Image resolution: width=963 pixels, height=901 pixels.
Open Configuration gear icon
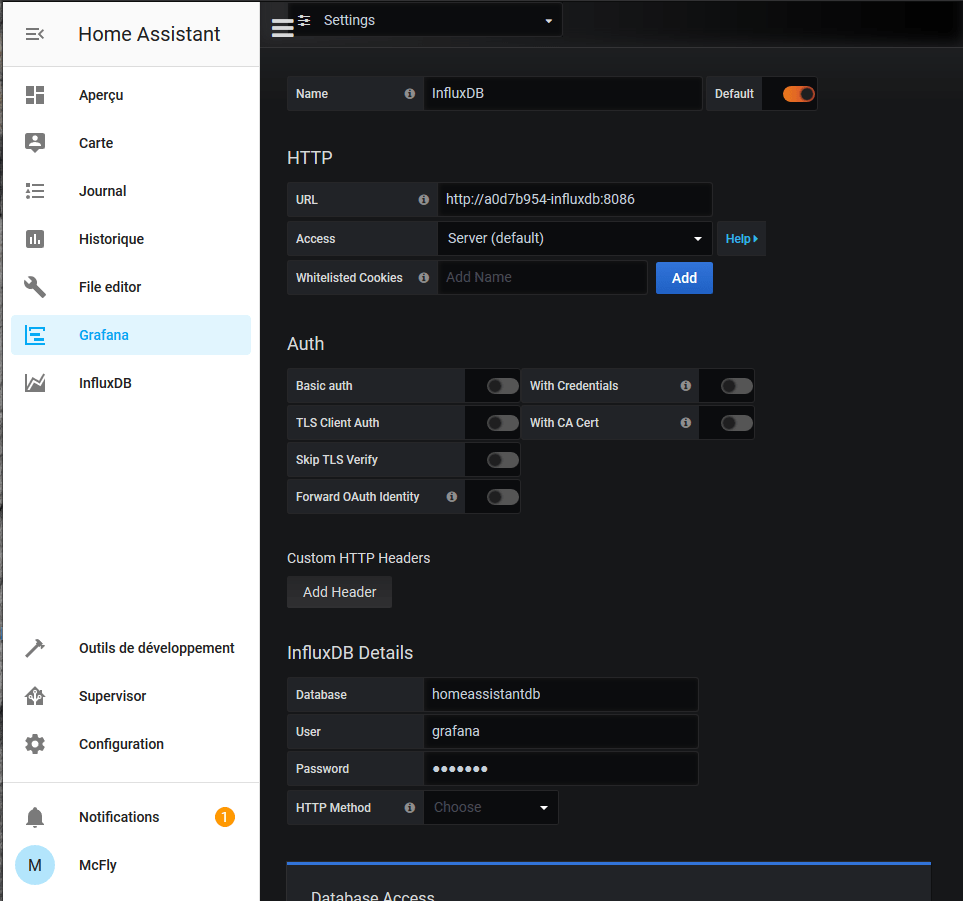35,744
